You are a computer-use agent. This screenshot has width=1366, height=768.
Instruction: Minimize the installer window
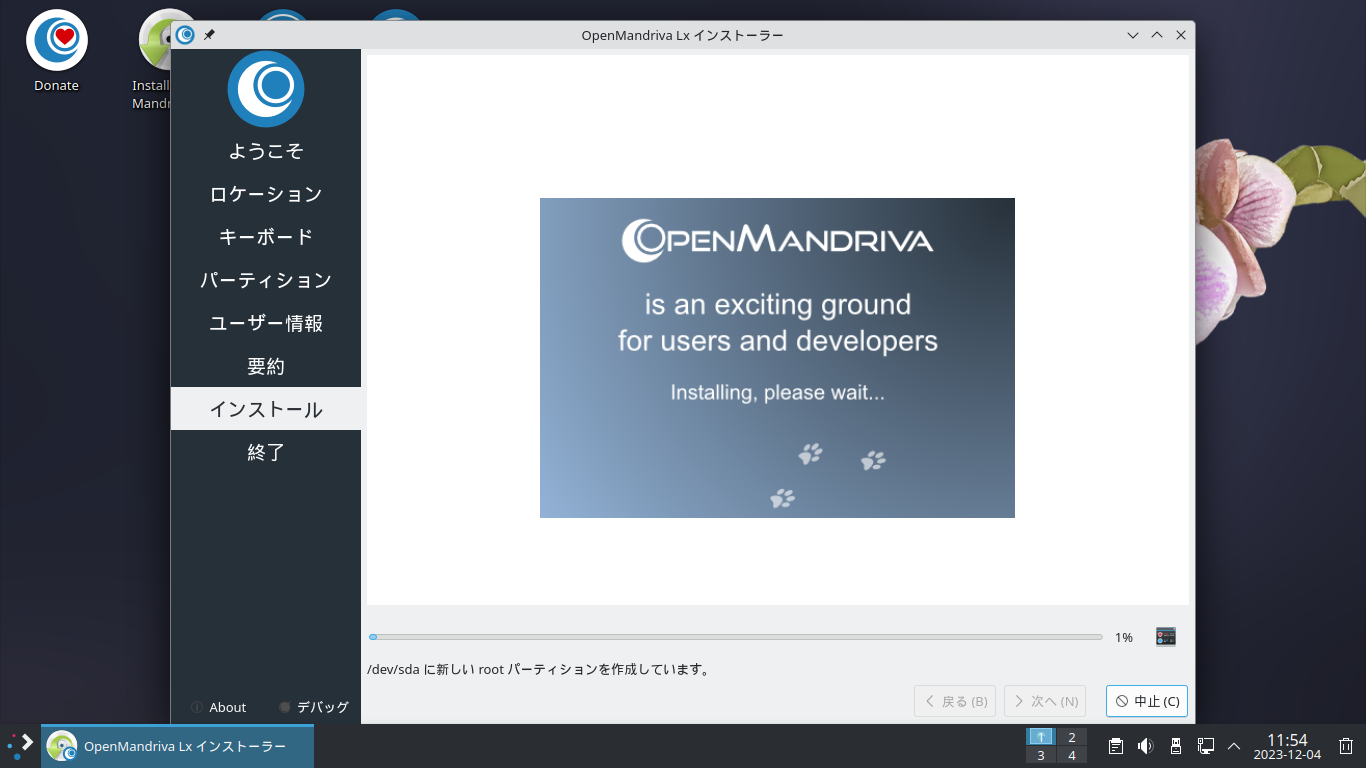[x=1133, y=35]
